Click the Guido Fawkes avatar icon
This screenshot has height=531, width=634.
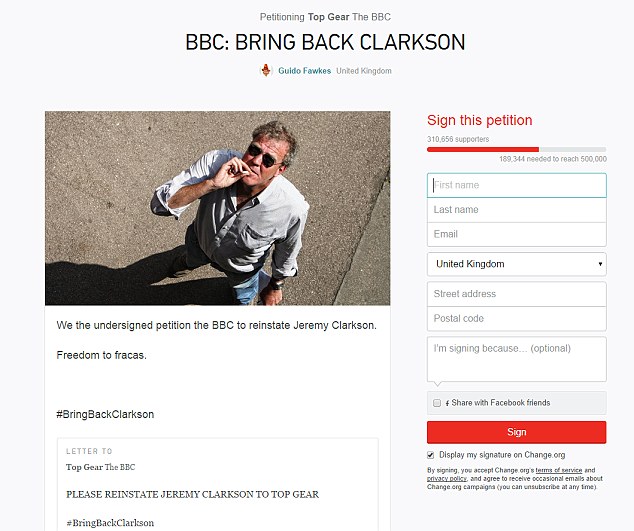point(266,70)
